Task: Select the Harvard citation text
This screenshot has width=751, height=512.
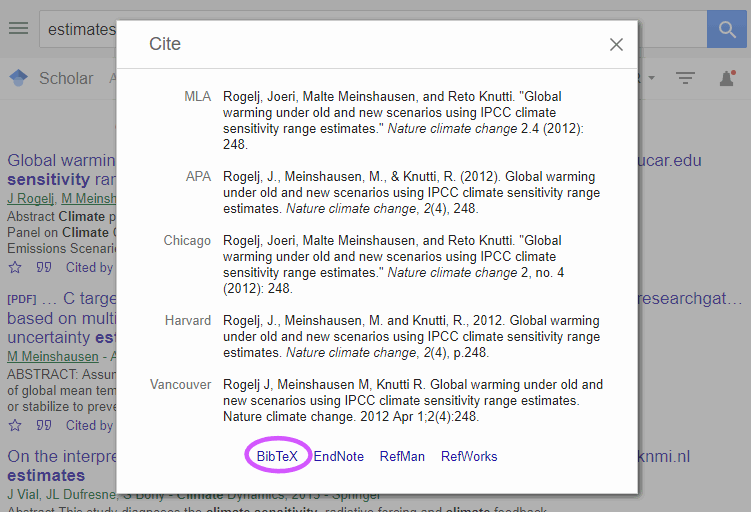Action: pyautogui.click(x=411, y=336)
